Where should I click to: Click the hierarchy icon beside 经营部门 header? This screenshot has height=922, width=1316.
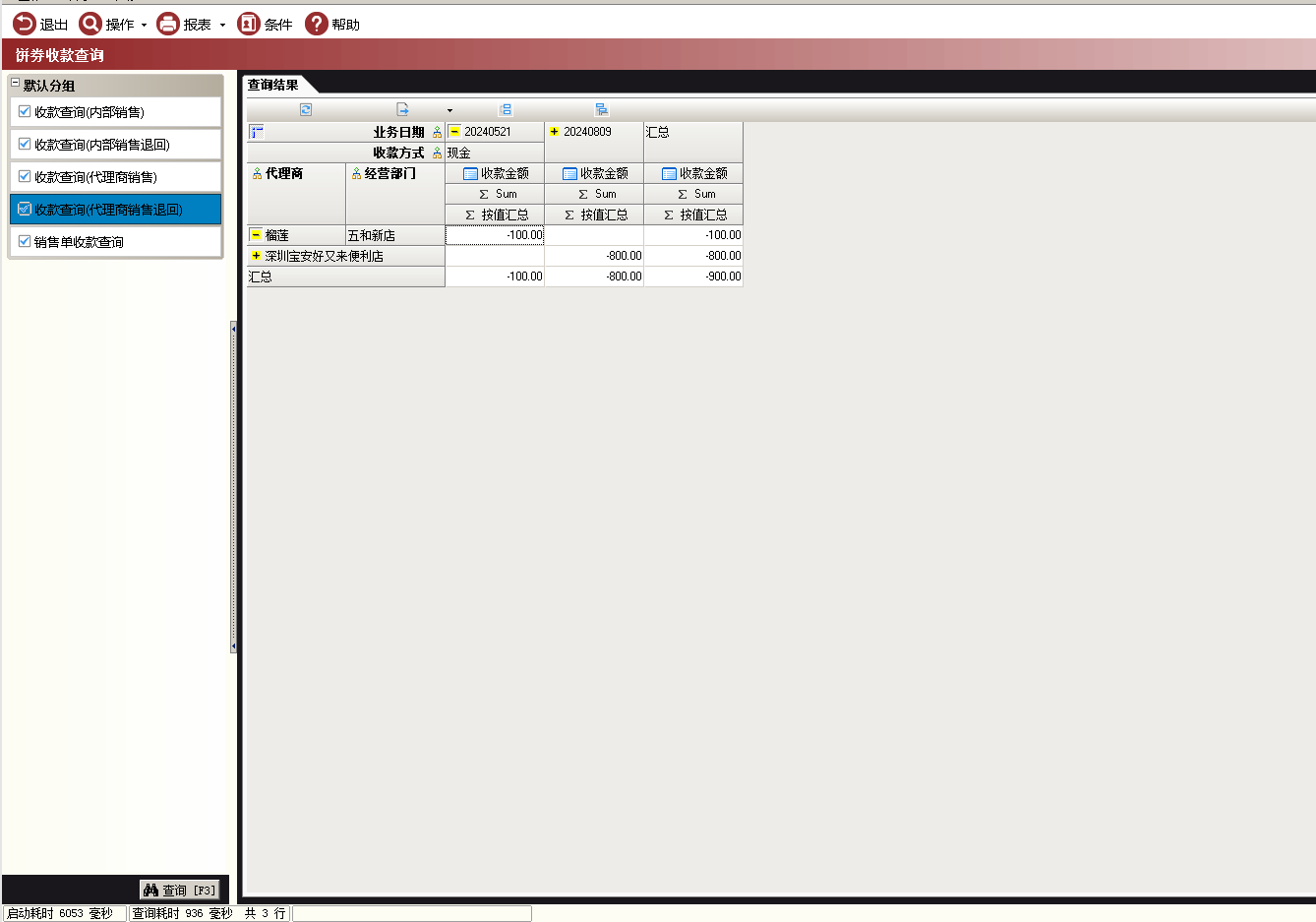(357, 174)
